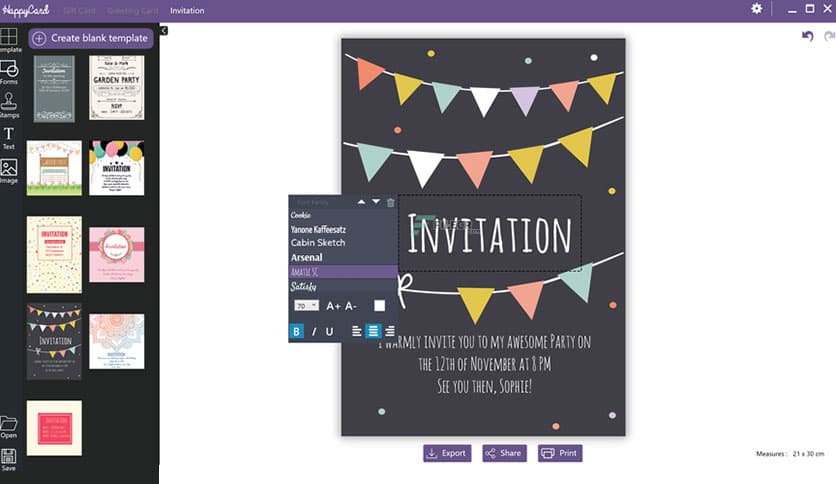Image resolution: width=836 pixels, height=484 pixels.
Task: Move text layer down with down arrow
Action: (x=376, y=202)
